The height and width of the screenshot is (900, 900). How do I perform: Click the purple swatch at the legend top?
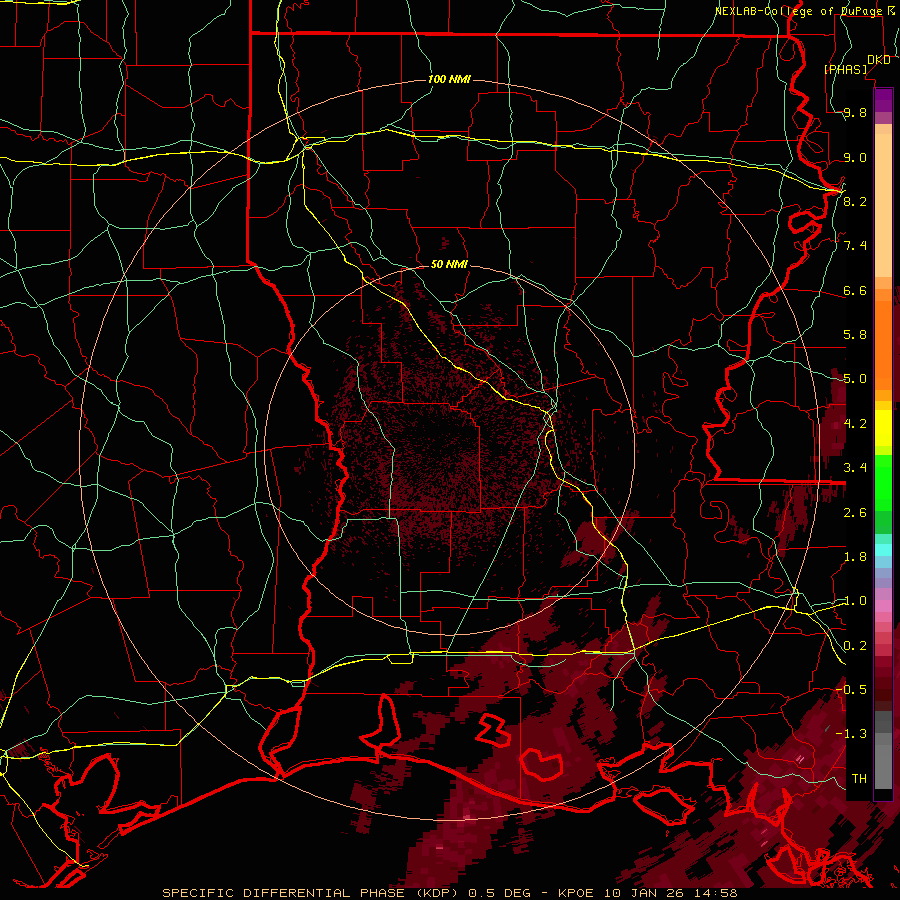tap(883, 100)
